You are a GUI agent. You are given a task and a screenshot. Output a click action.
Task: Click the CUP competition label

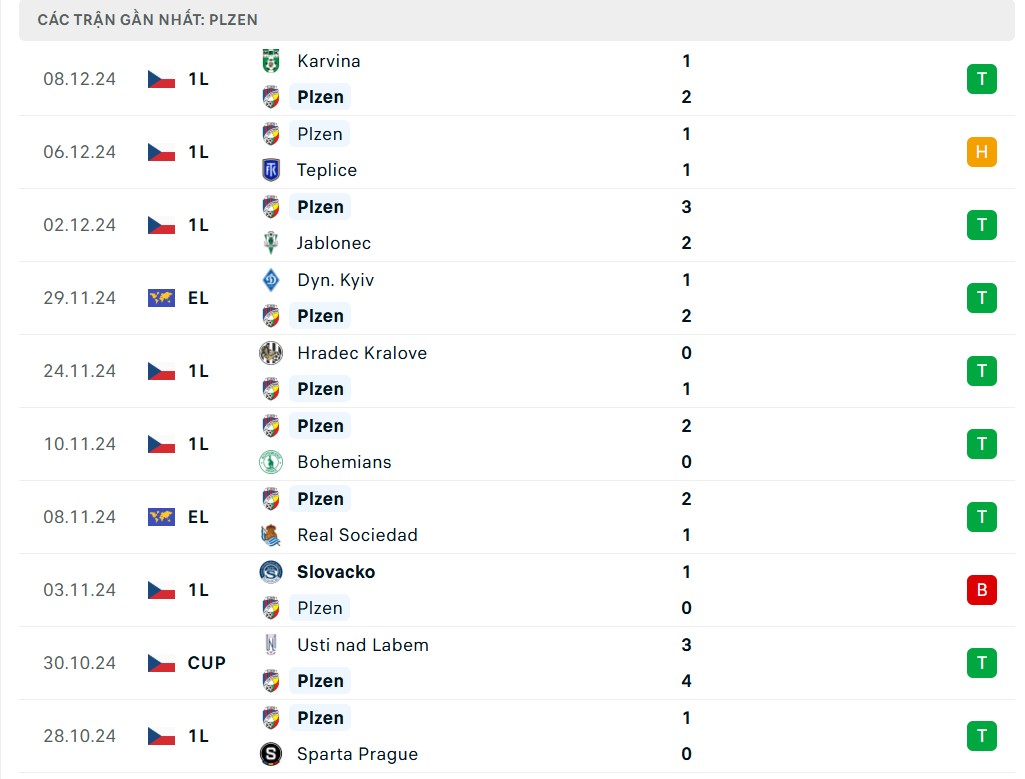pos(207,663)
